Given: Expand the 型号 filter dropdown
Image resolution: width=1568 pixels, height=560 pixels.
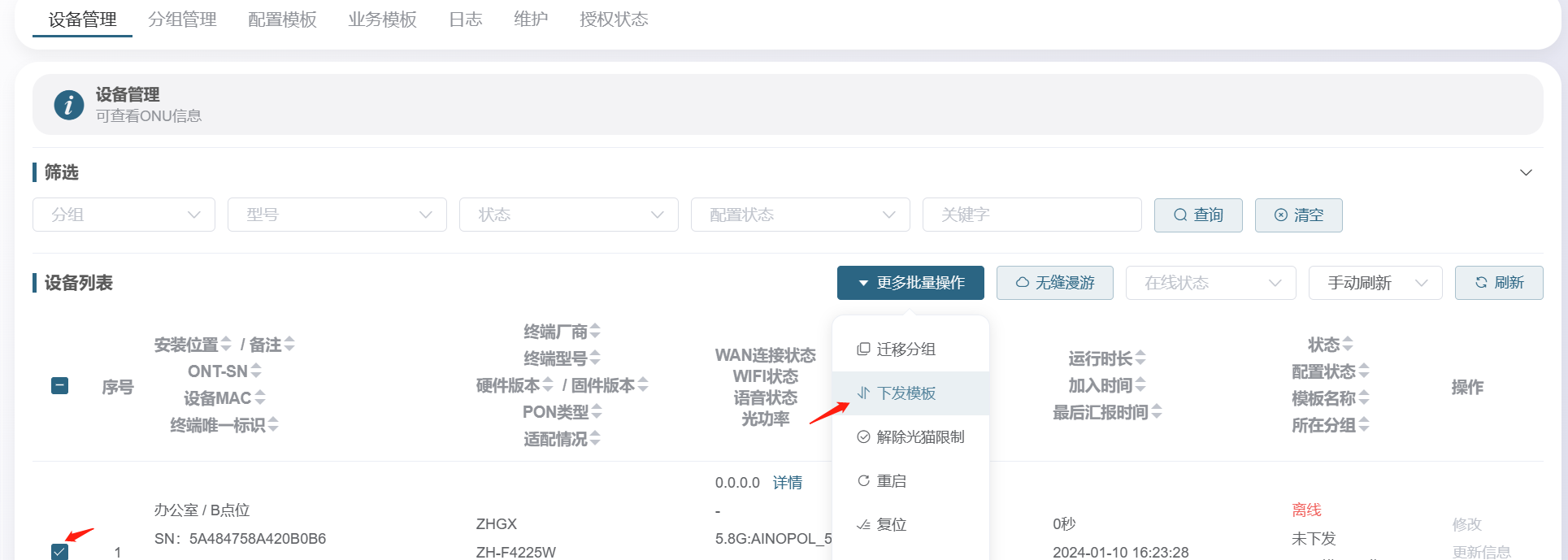Looking at the screenshot, I should pos(337,215).
